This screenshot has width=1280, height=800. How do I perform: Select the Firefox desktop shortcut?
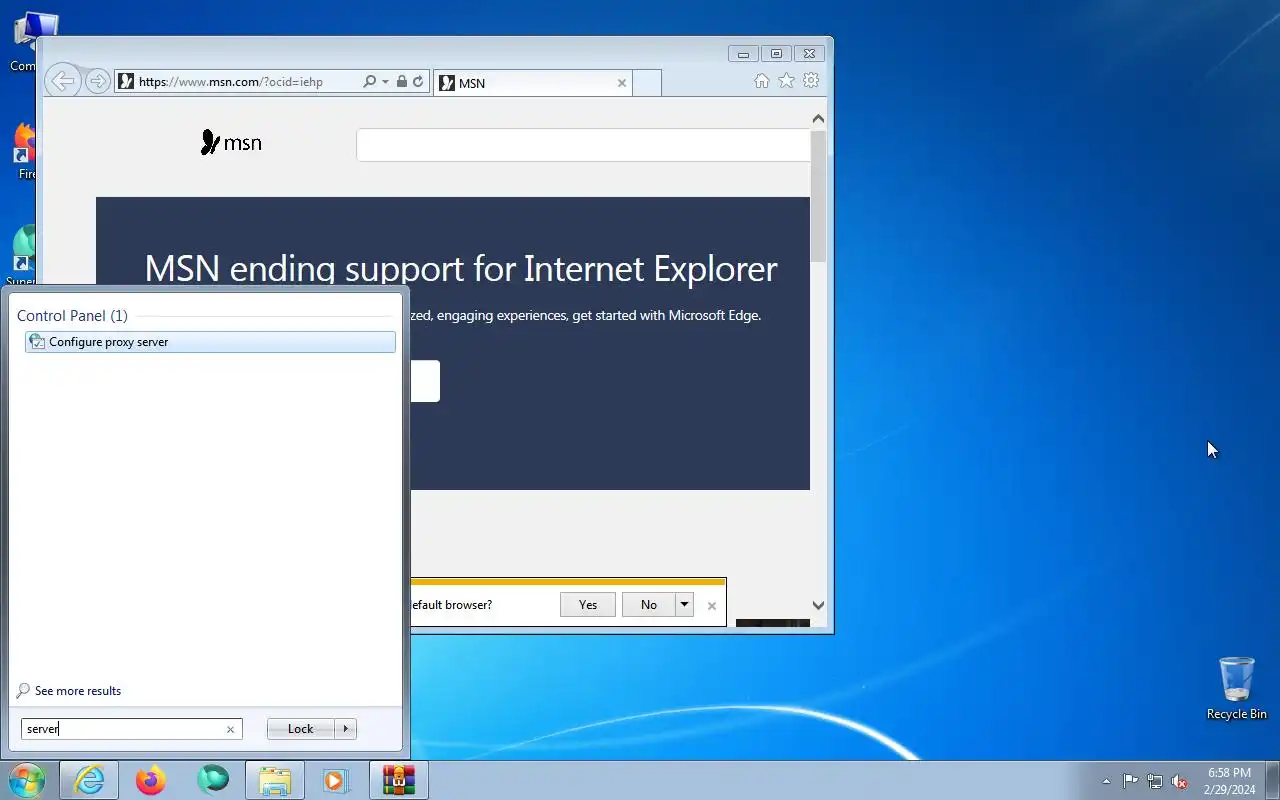[26, 152]
